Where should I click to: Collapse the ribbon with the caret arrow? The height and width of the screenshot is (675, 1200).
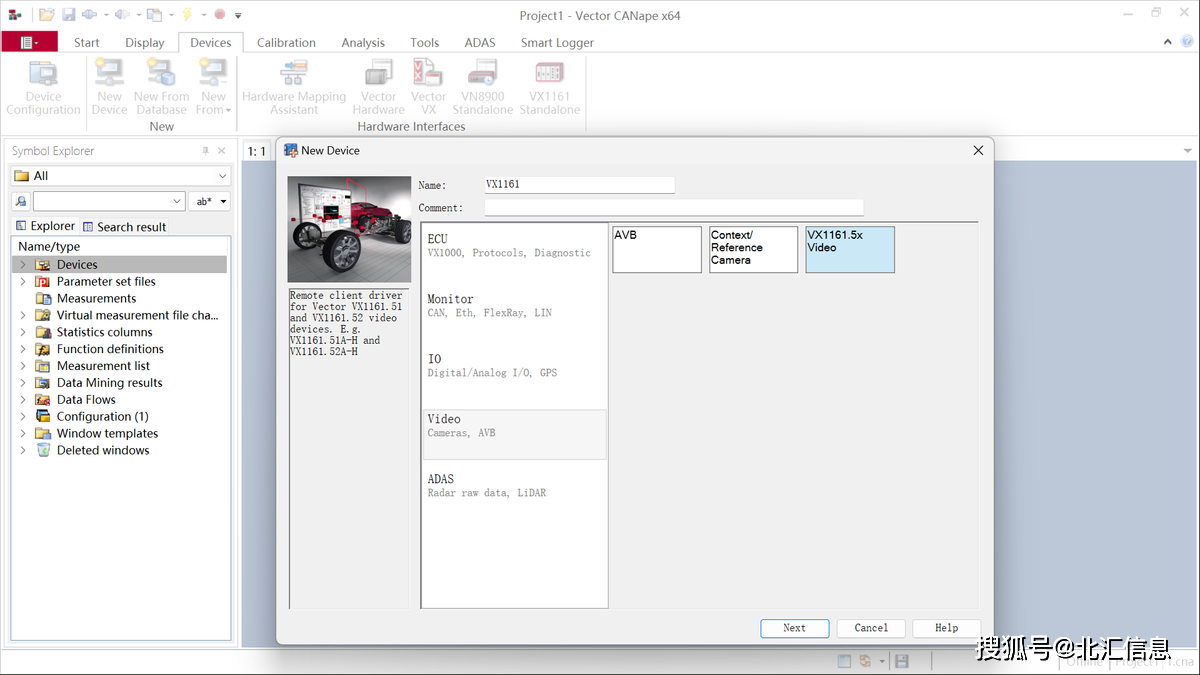1168,42
